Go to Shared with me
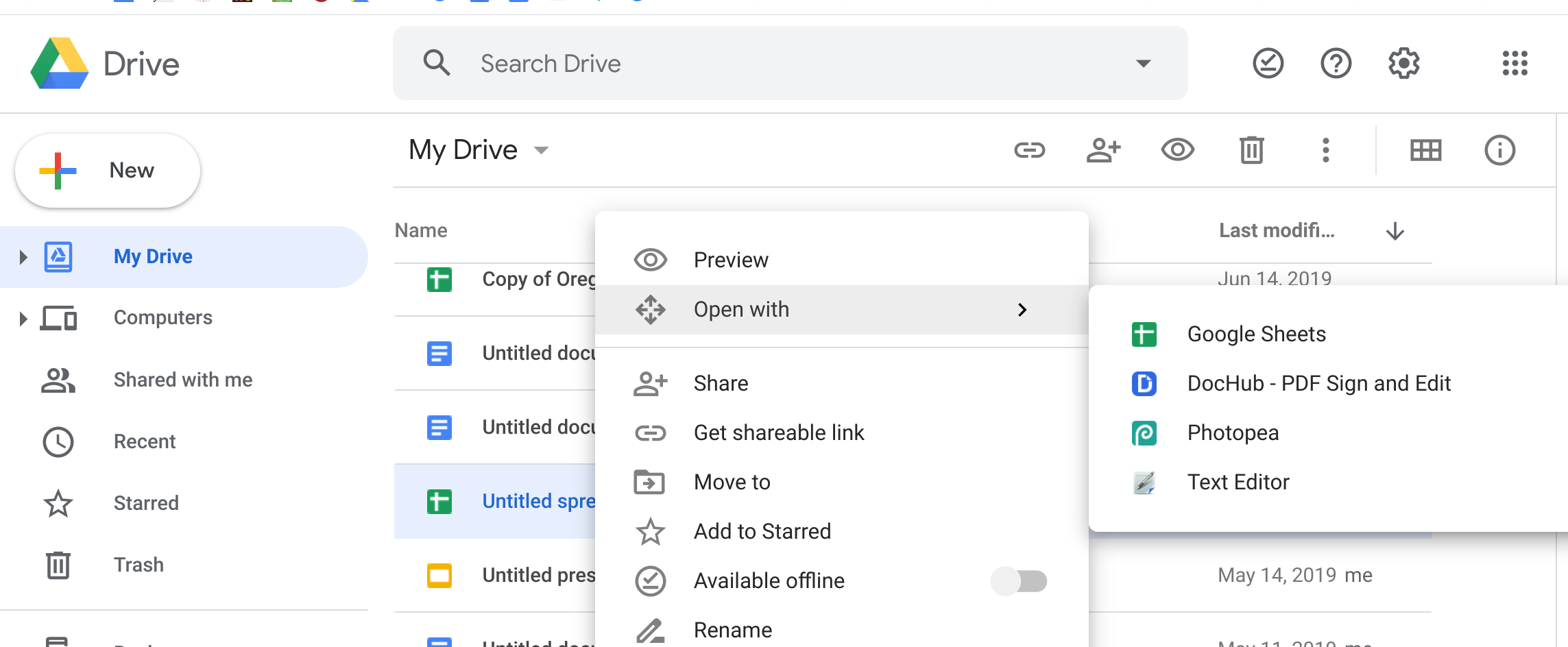 click(182, 380)
